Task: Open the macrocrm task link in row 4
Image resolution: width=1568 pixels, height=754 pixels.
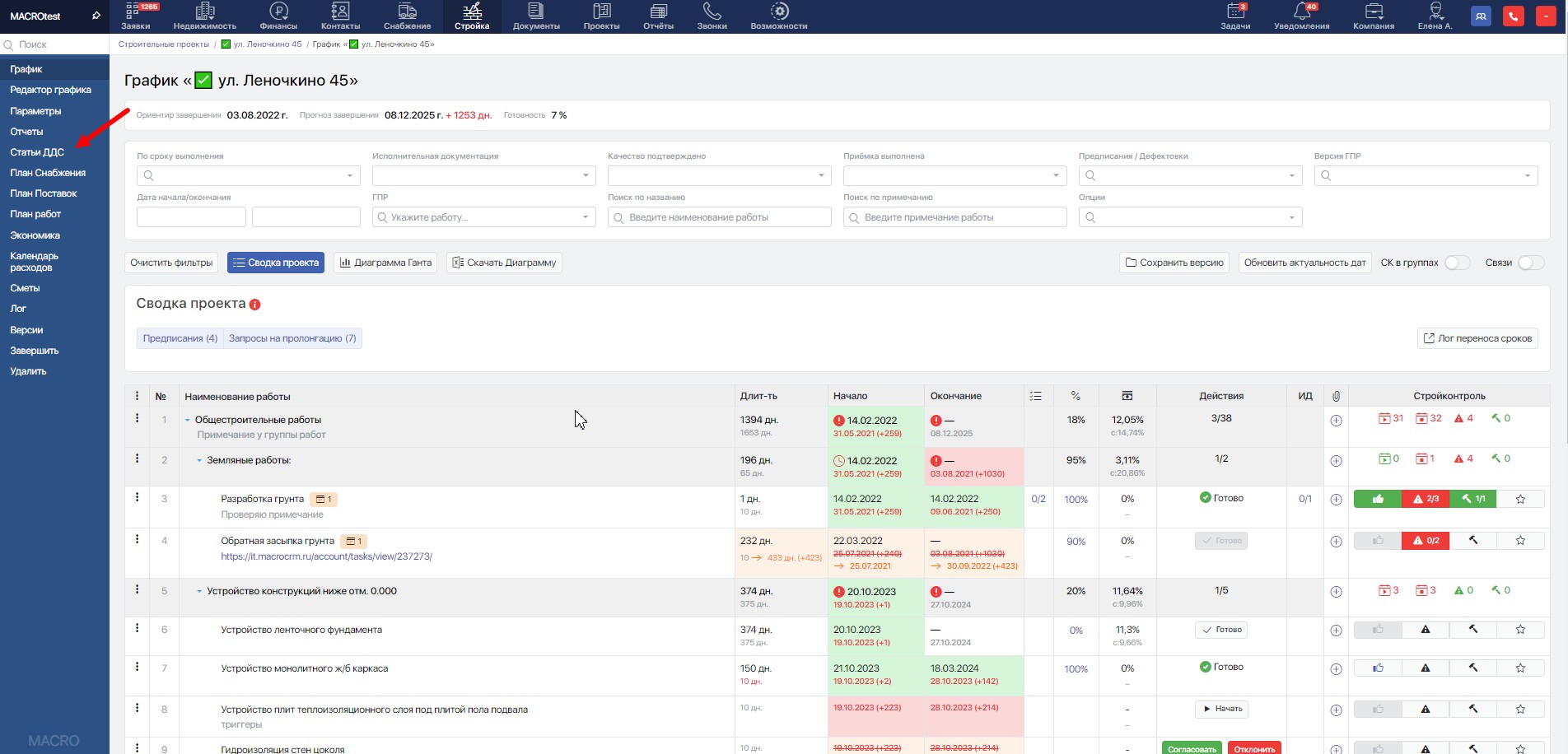Action: [x=326, y=556]
